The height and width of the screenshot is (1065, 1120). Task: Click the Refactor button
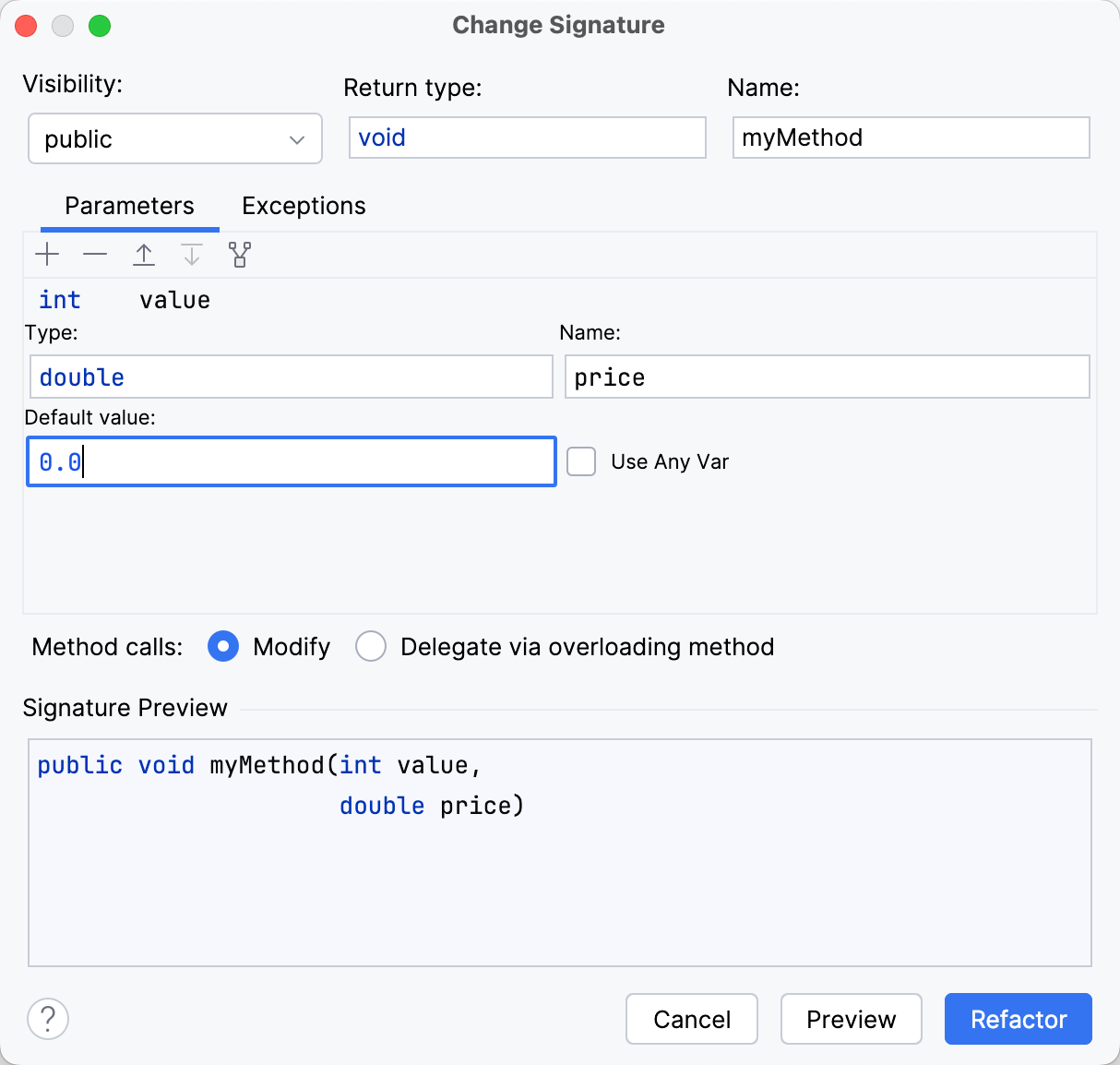1018,1019
